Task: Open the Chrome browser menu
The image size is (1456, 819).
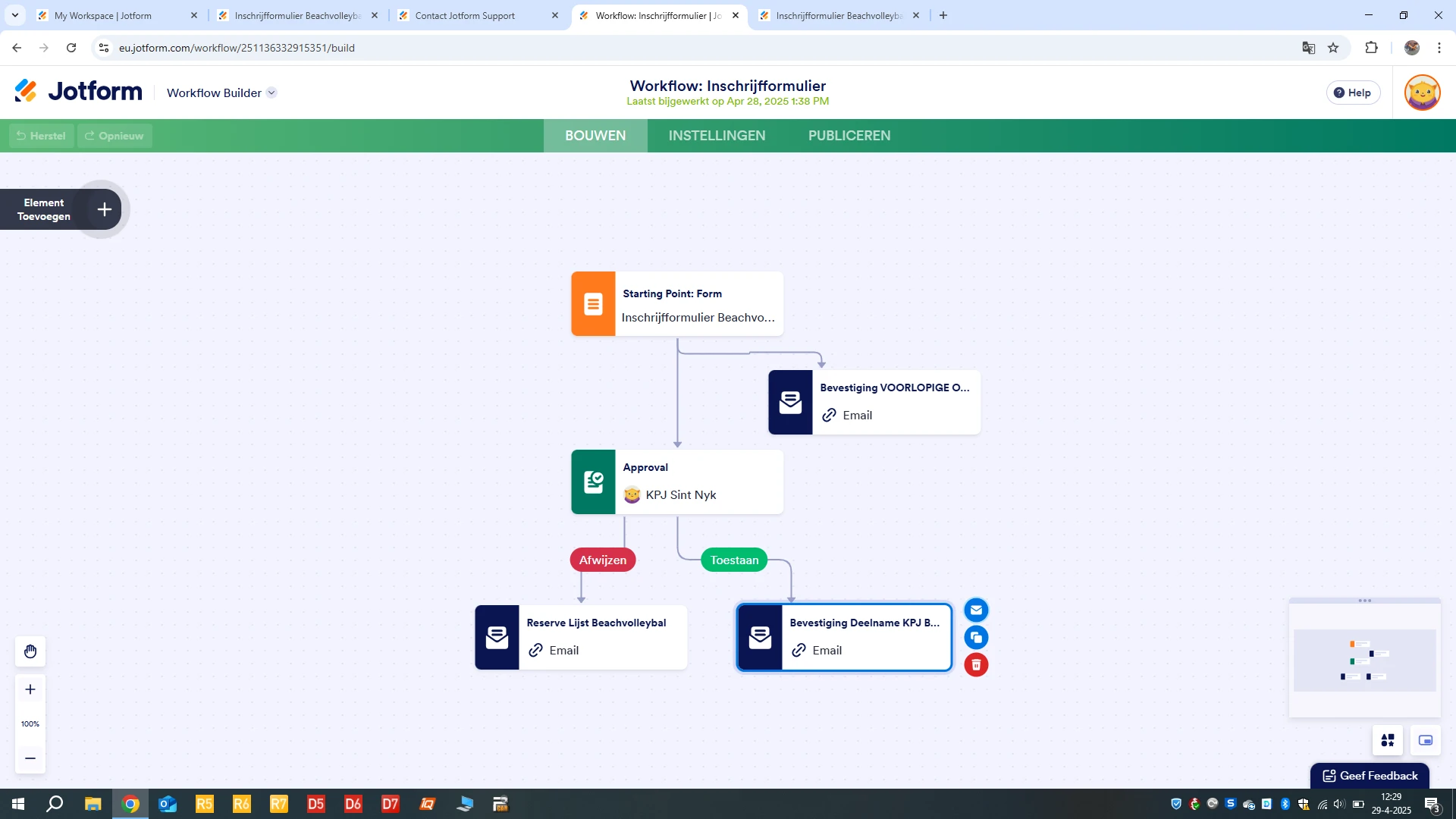Action: point(1439,47)
